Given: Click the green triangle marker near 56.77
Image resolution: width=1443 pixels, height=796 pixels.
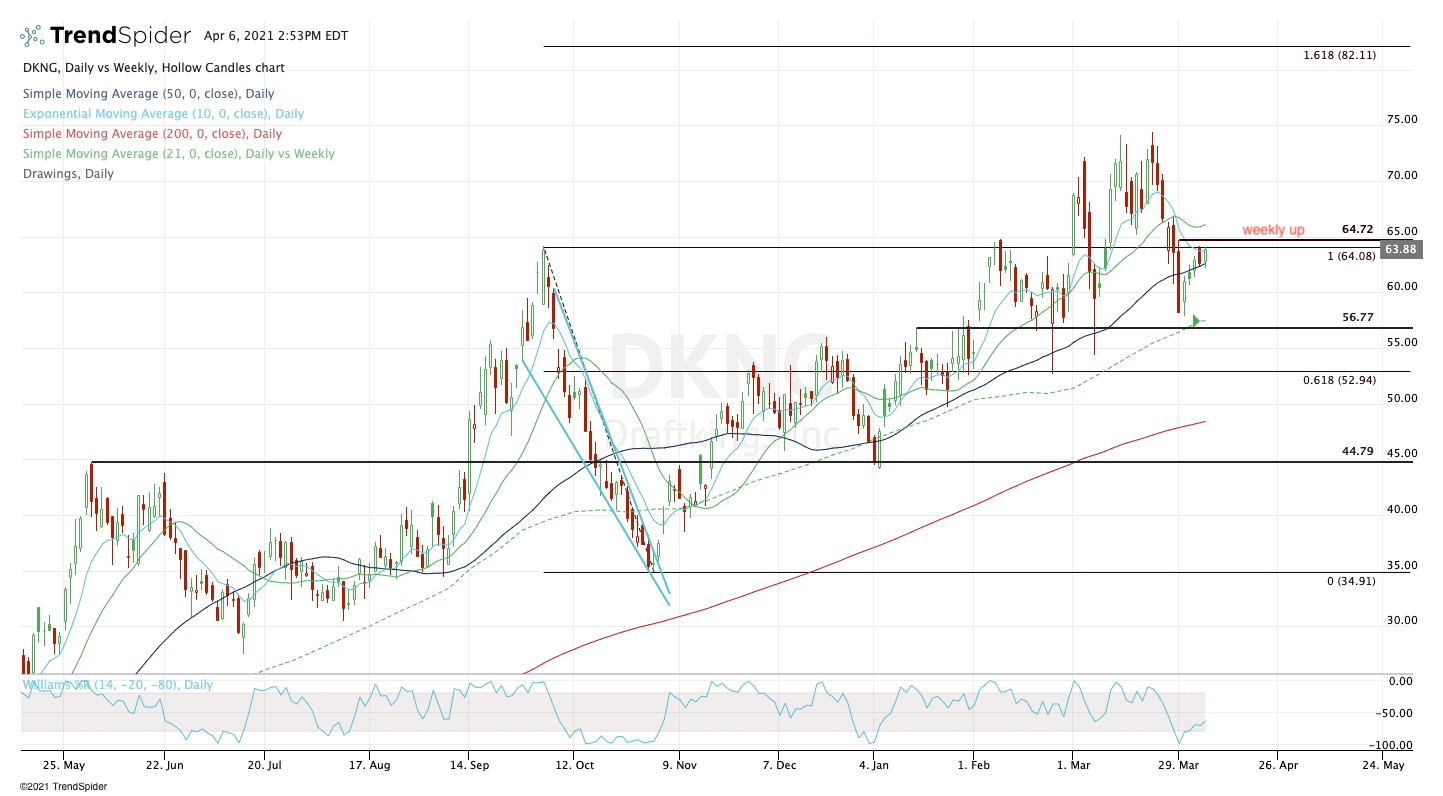Looking at the screenshot, I should (x=1196, y=321).
